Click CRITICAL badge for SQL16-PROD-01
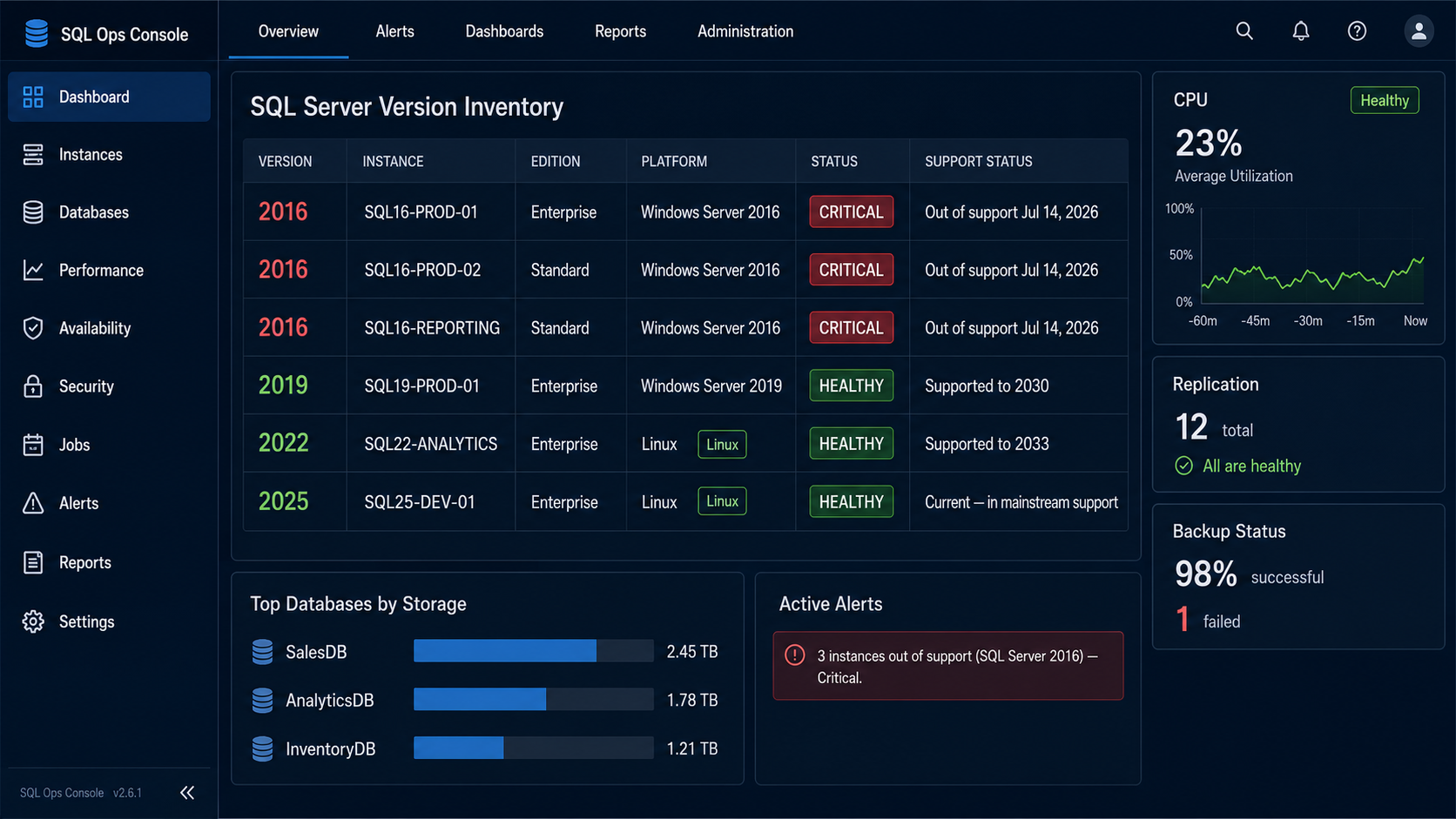Image resolution: width=1456 pixels, height=819 pixels. coord(851,211)
